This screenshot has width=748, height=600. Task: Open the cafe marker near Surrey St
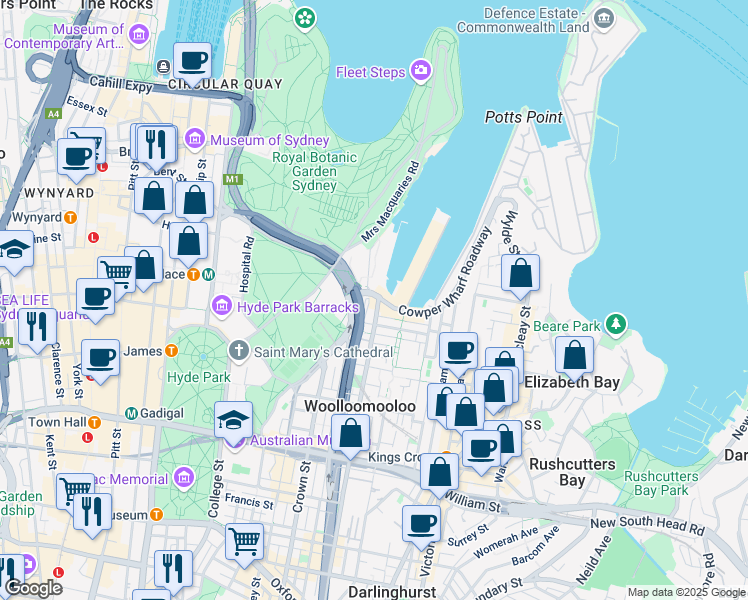tap(421, 527)
